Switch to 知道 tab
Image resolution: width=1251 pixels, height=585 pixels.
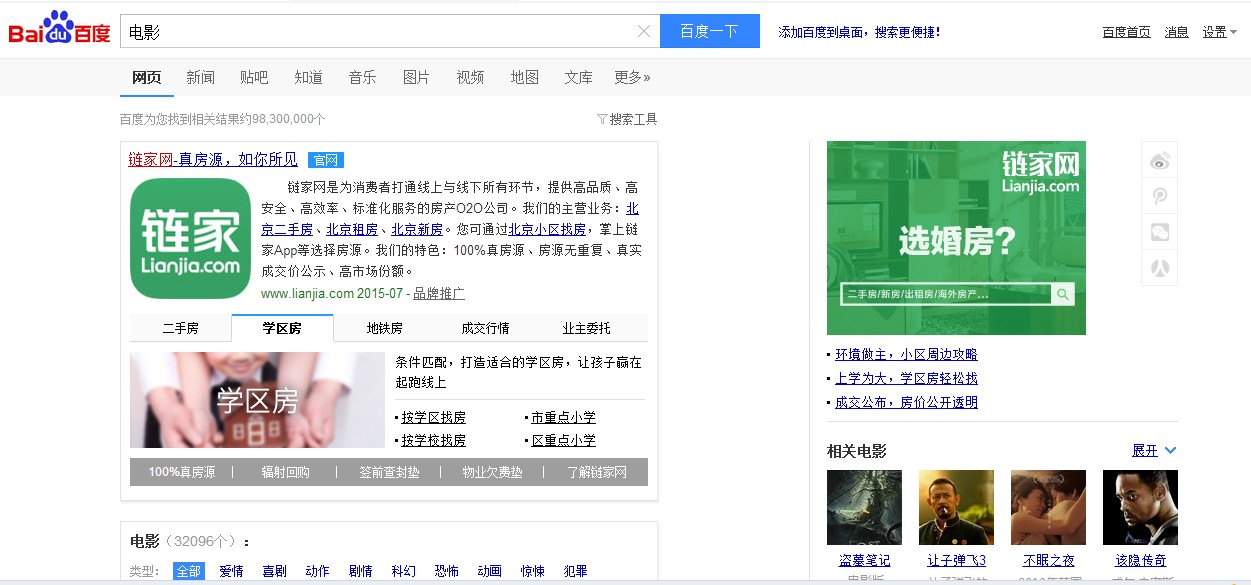coord(308,77)
